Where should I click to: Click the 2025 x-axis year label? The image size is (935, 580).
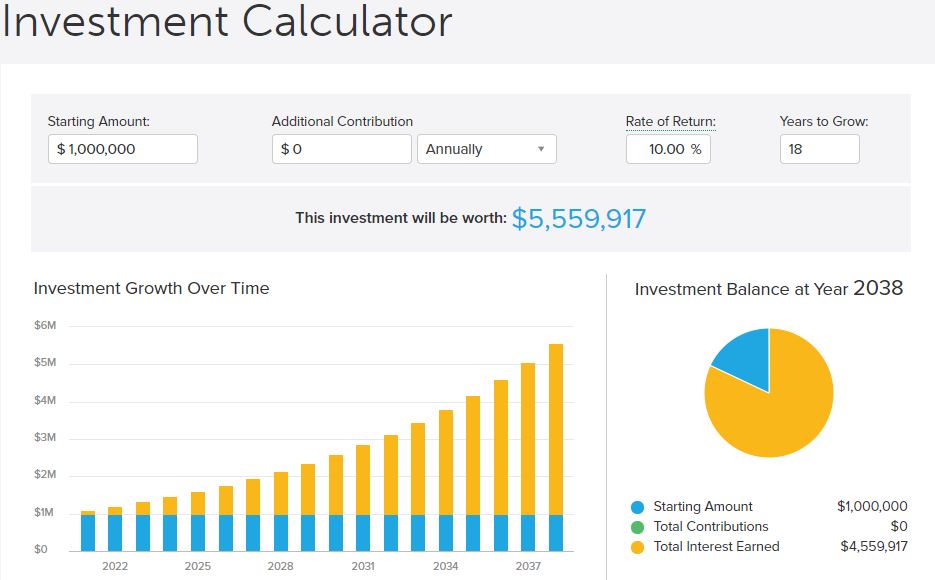pos(197,566)
